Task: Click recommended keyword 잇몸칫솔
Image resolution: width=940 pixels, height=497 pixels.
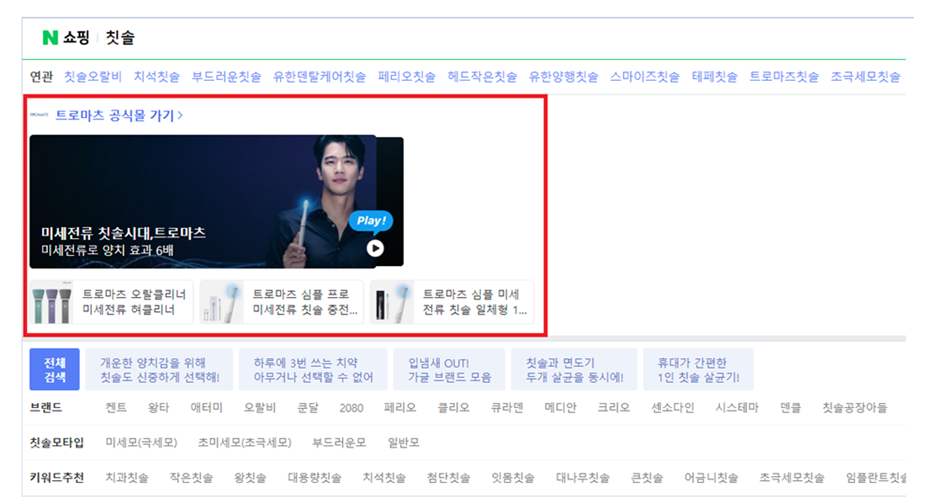Action: 513,478
